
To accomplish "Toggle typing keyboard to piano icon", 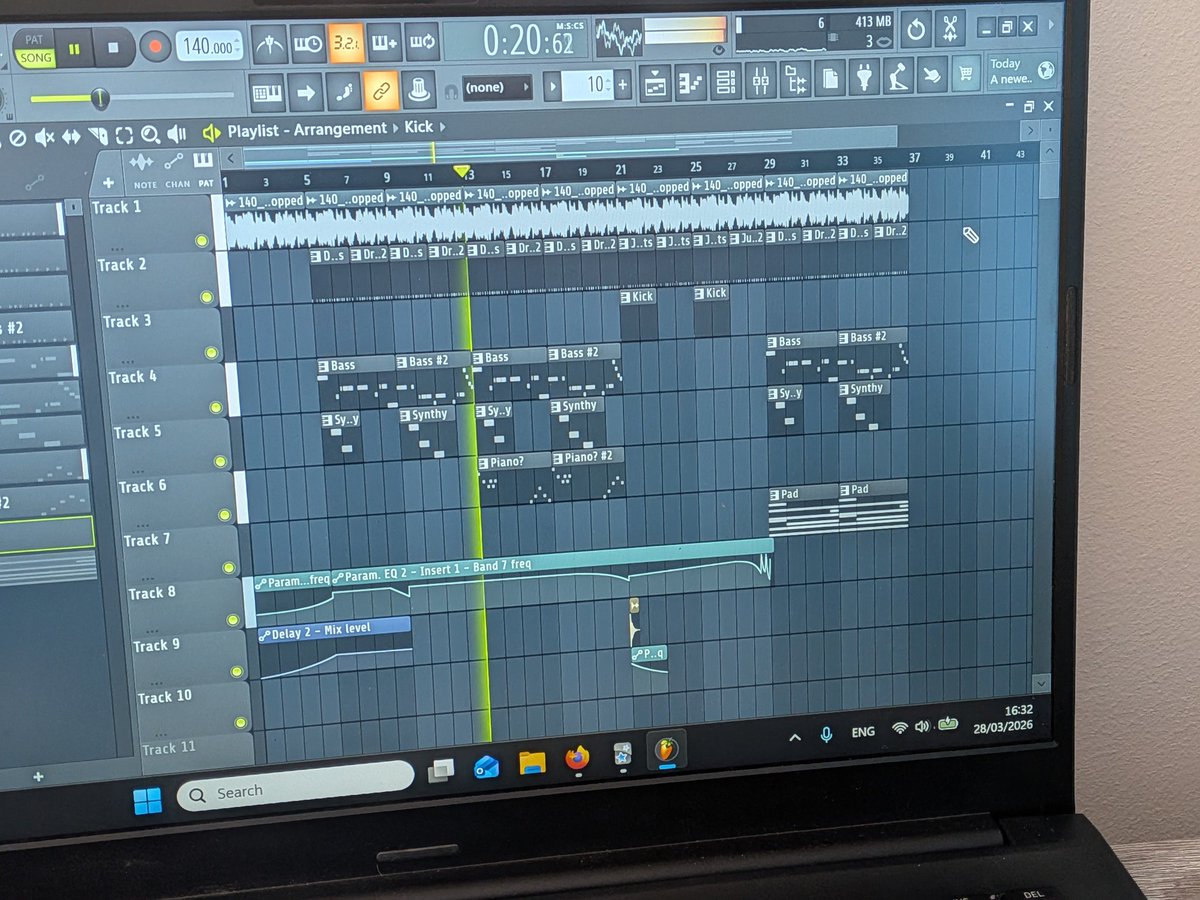I will tap(266, 91).
